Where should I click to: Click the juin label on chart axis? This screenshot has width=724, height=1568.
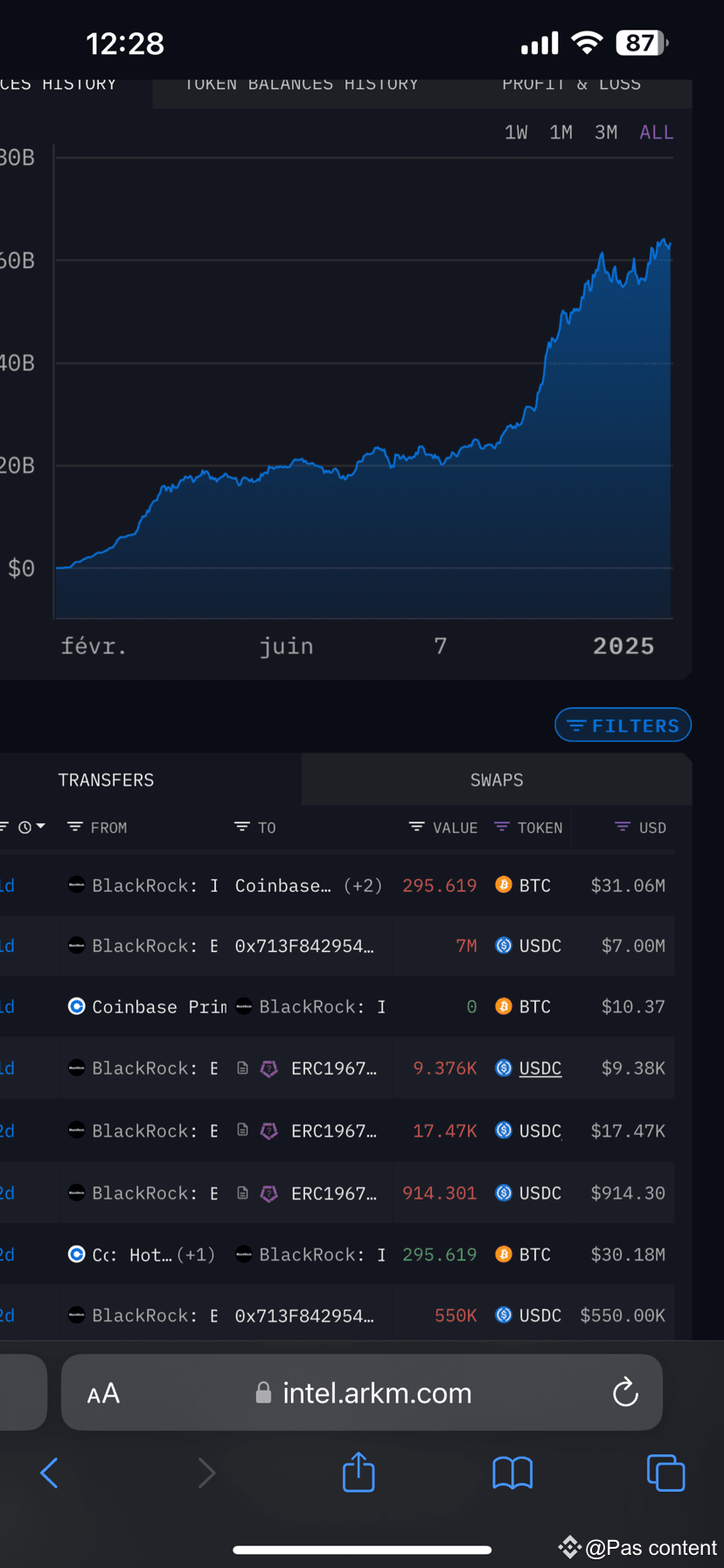click(x=286, y=646)
